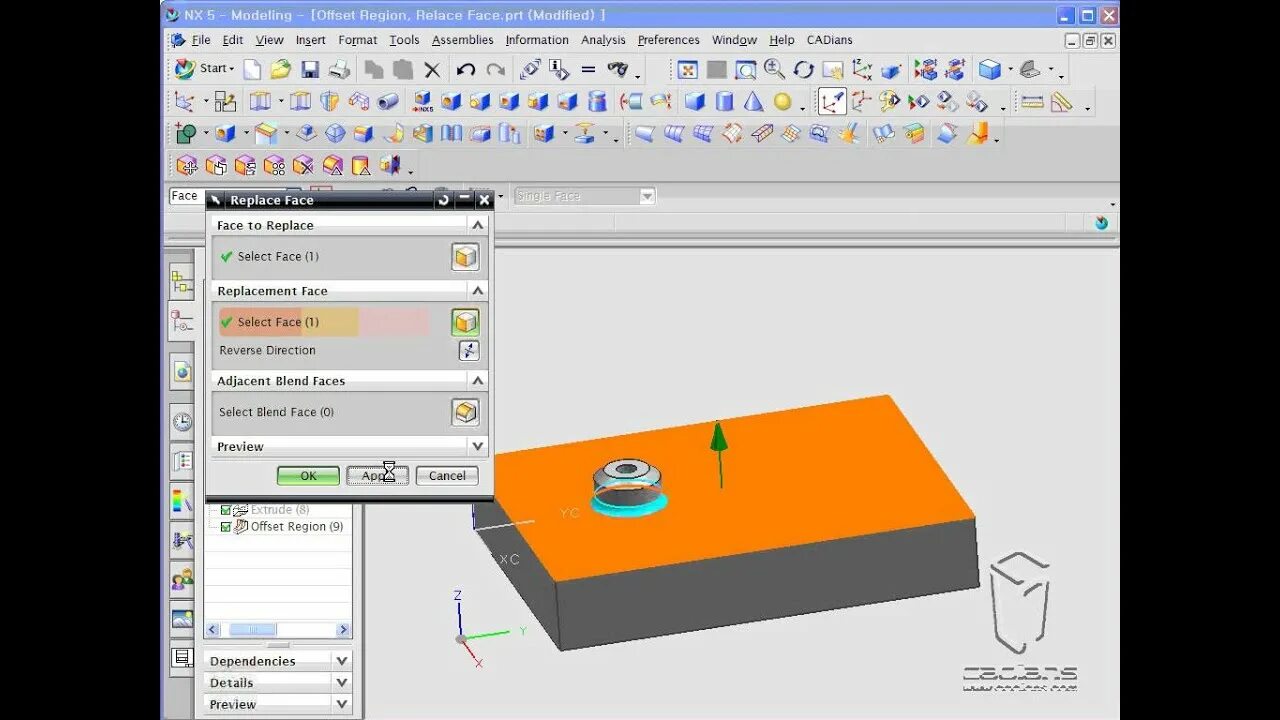Click the Select Blend Face icon

[x=465, y=412]
